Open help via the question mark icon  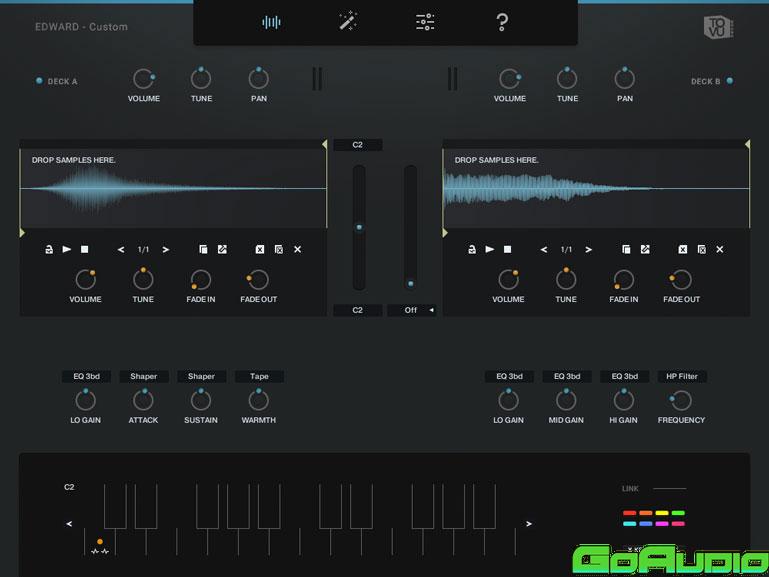point(502,22)
